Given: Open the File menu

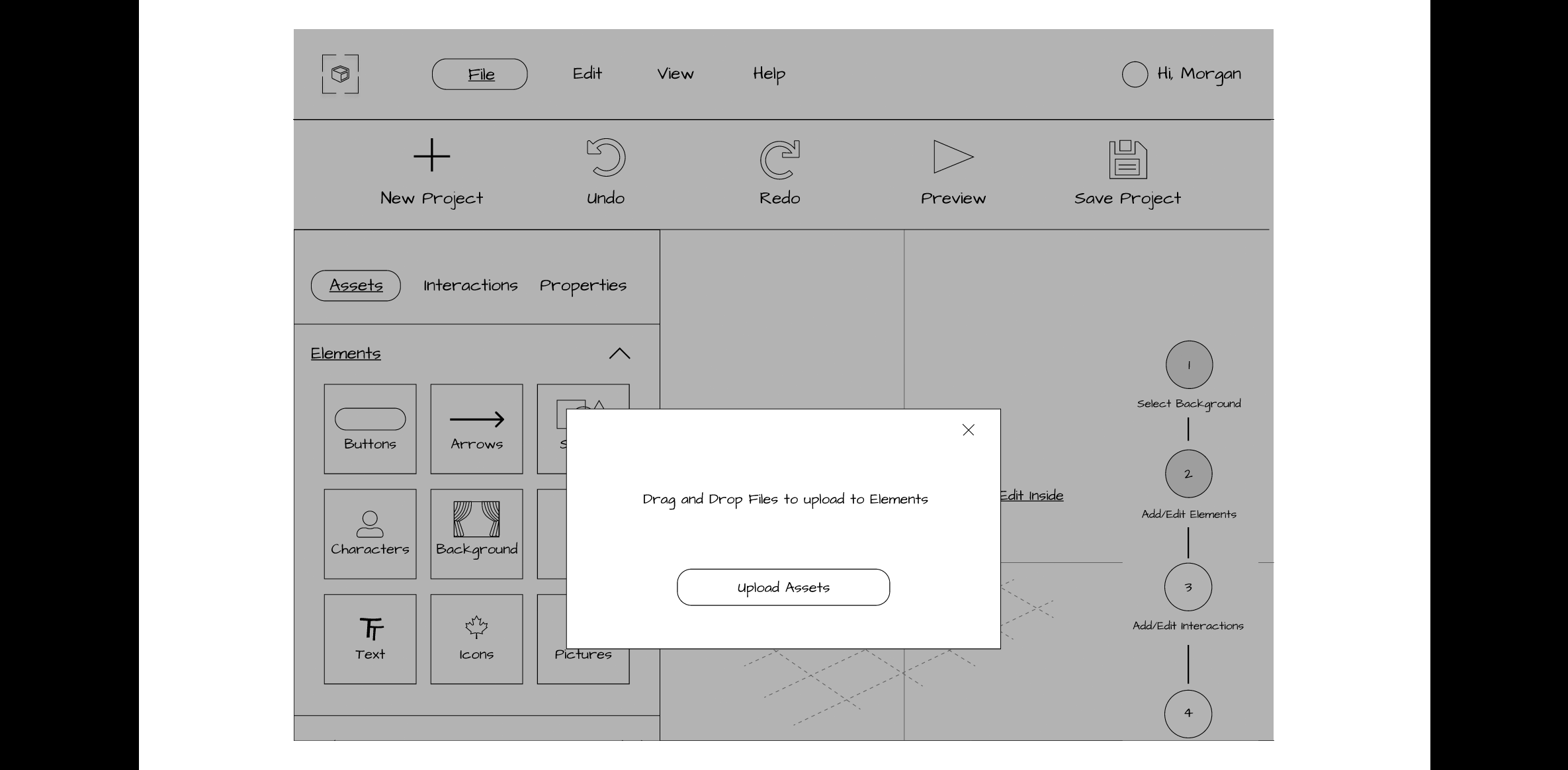Looking at the screenshot, I should (480, 74).
